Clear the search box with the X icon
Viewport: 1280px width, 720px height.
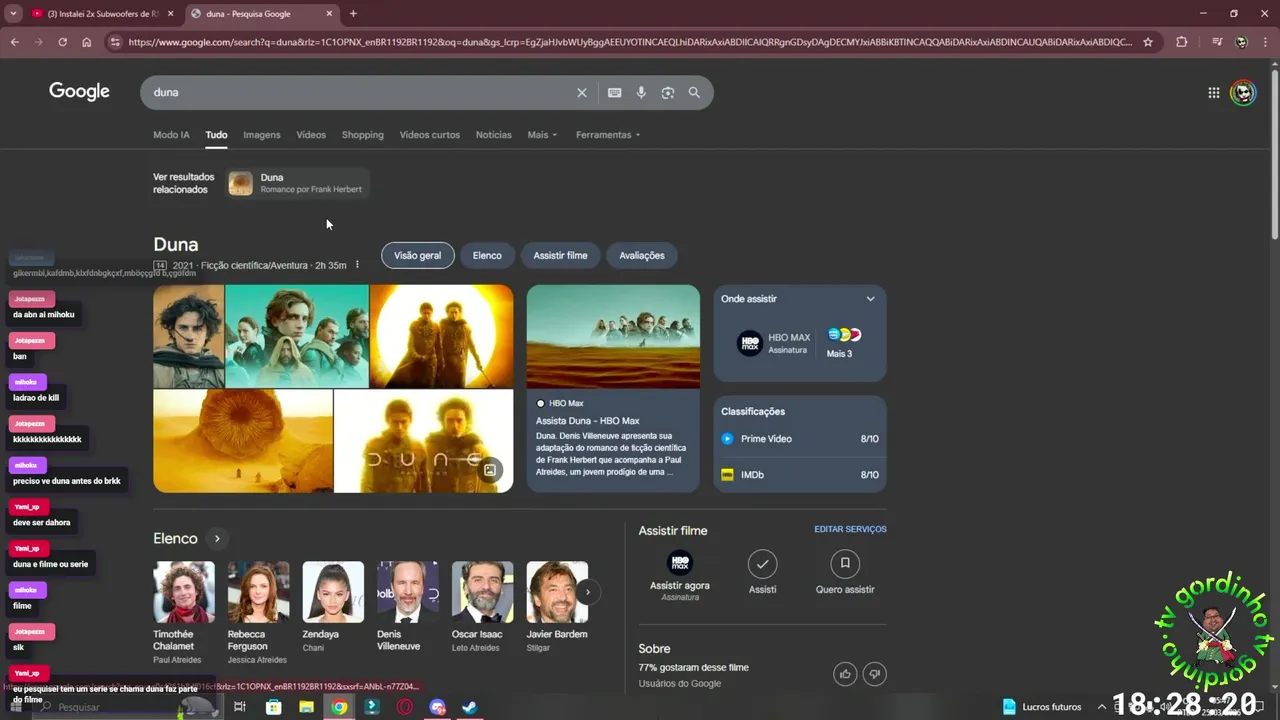(x=582, y=93)
